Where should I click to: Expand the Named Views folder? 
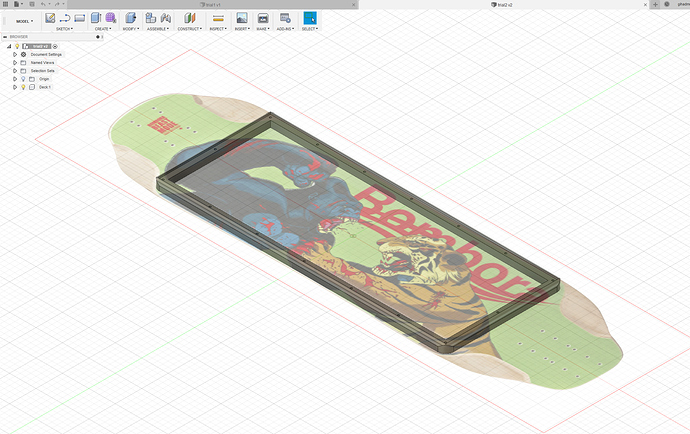click(15, 62)
